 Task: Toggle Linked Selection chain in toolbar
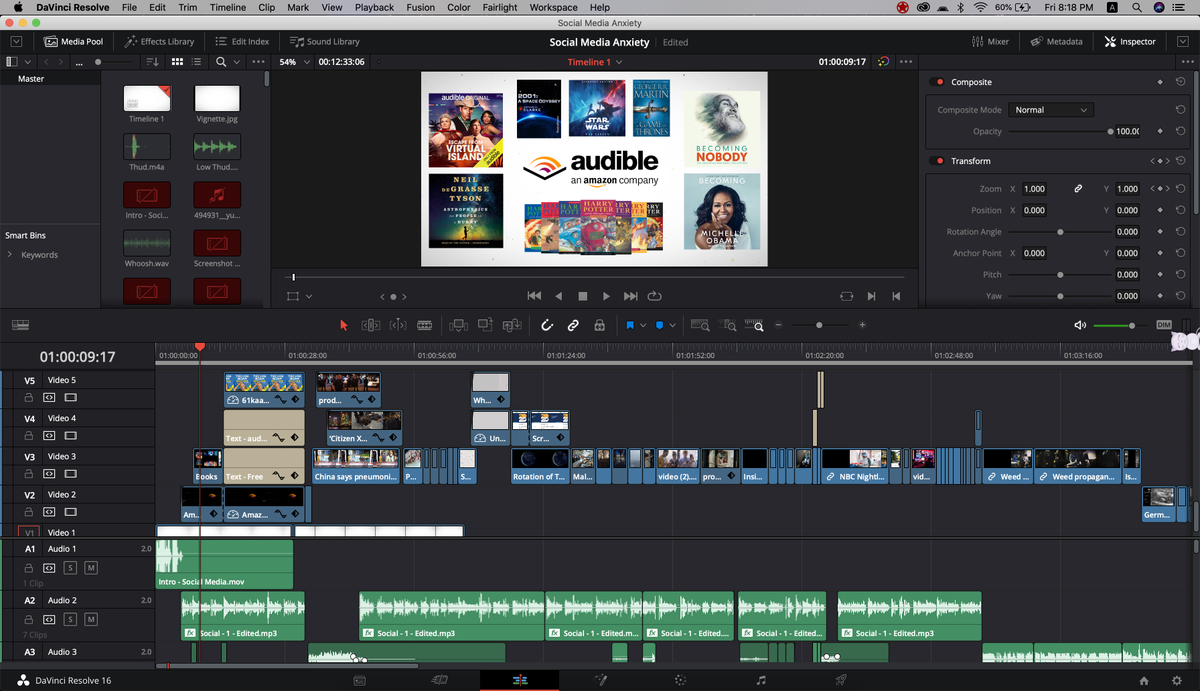[x=573, y=325]
